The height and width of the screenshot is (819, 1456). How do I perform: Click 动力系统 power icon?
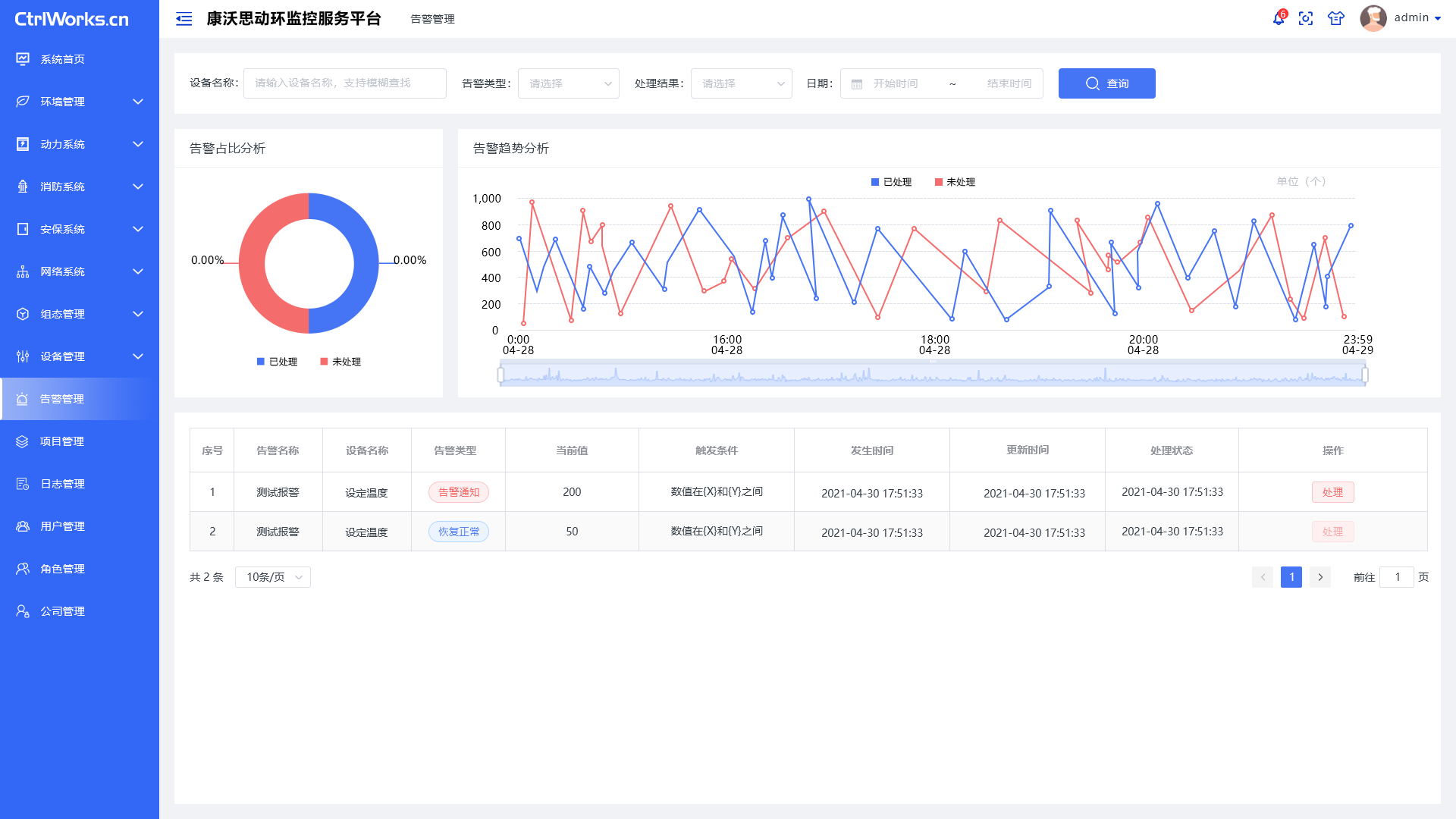[x=23, y=144]
